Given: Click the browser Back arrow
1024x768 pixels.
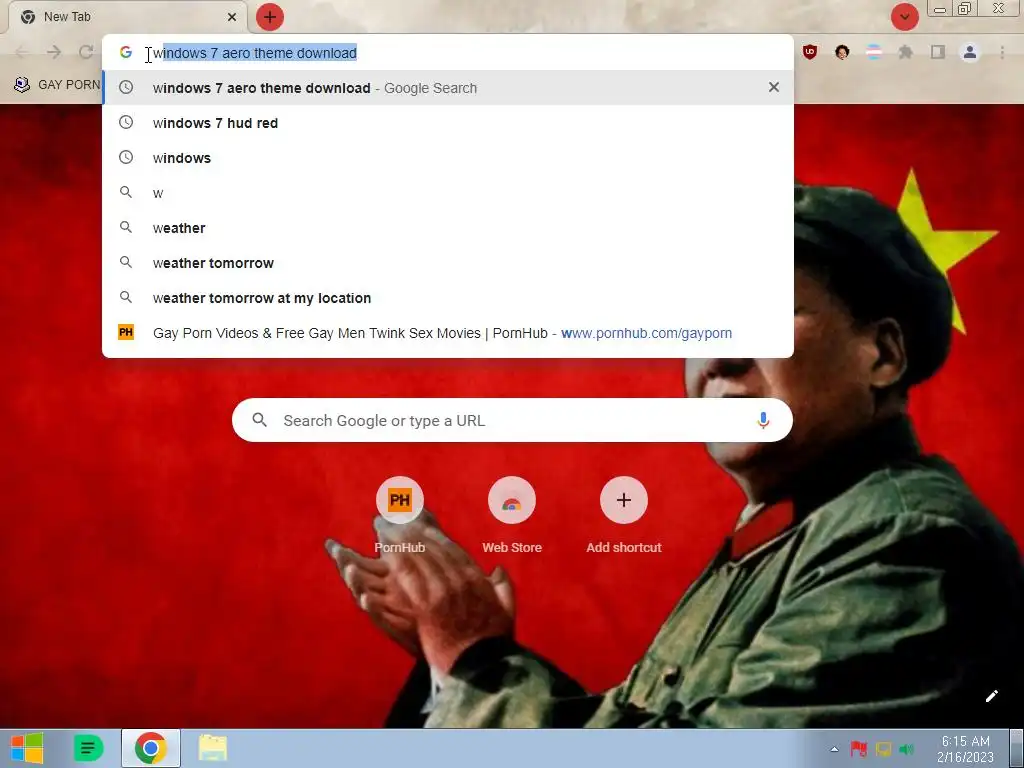Looking at the screenshot, I should click(22, 52).
